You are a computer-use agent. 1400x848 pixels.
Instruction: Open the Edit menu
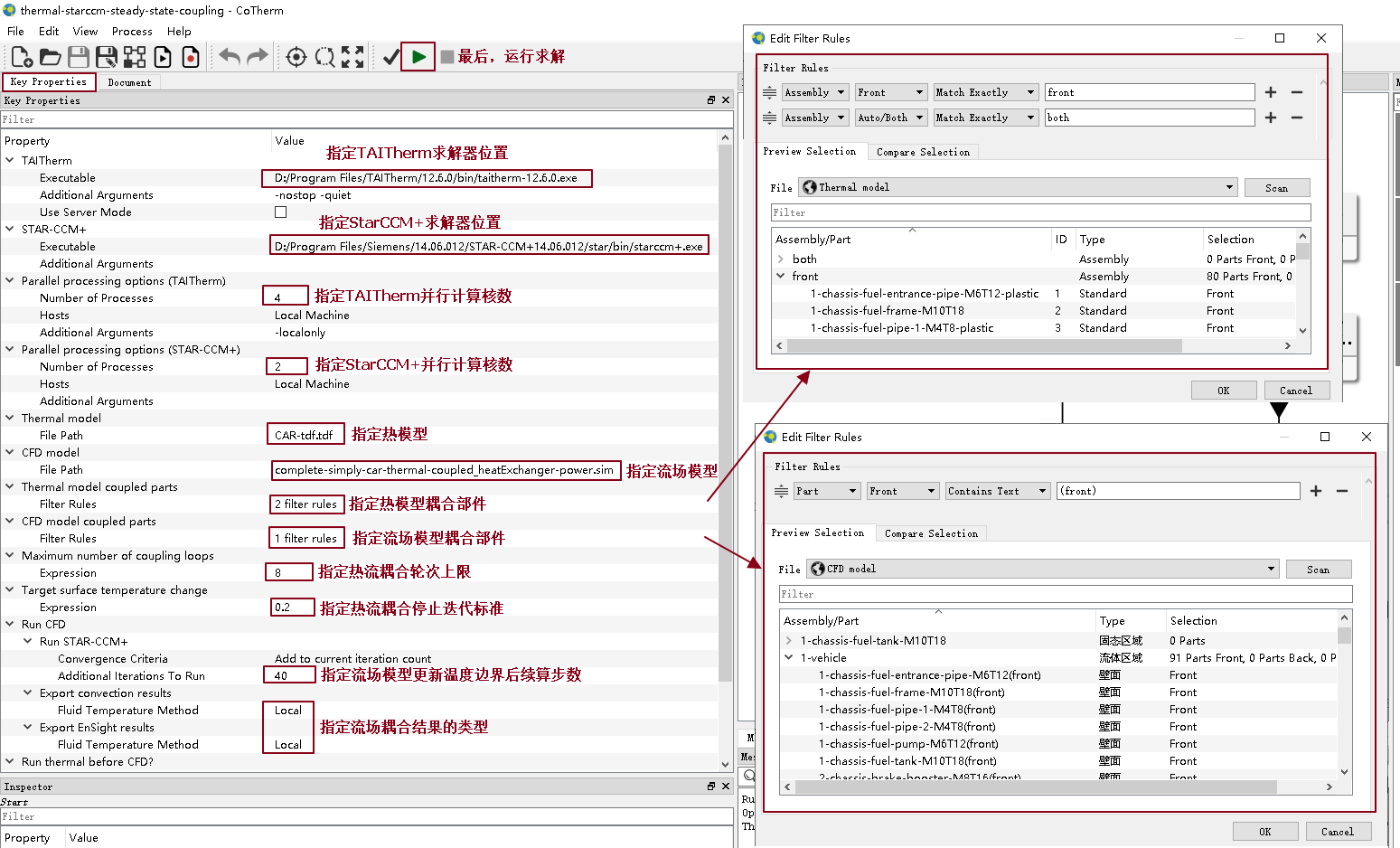coord(49,31)
